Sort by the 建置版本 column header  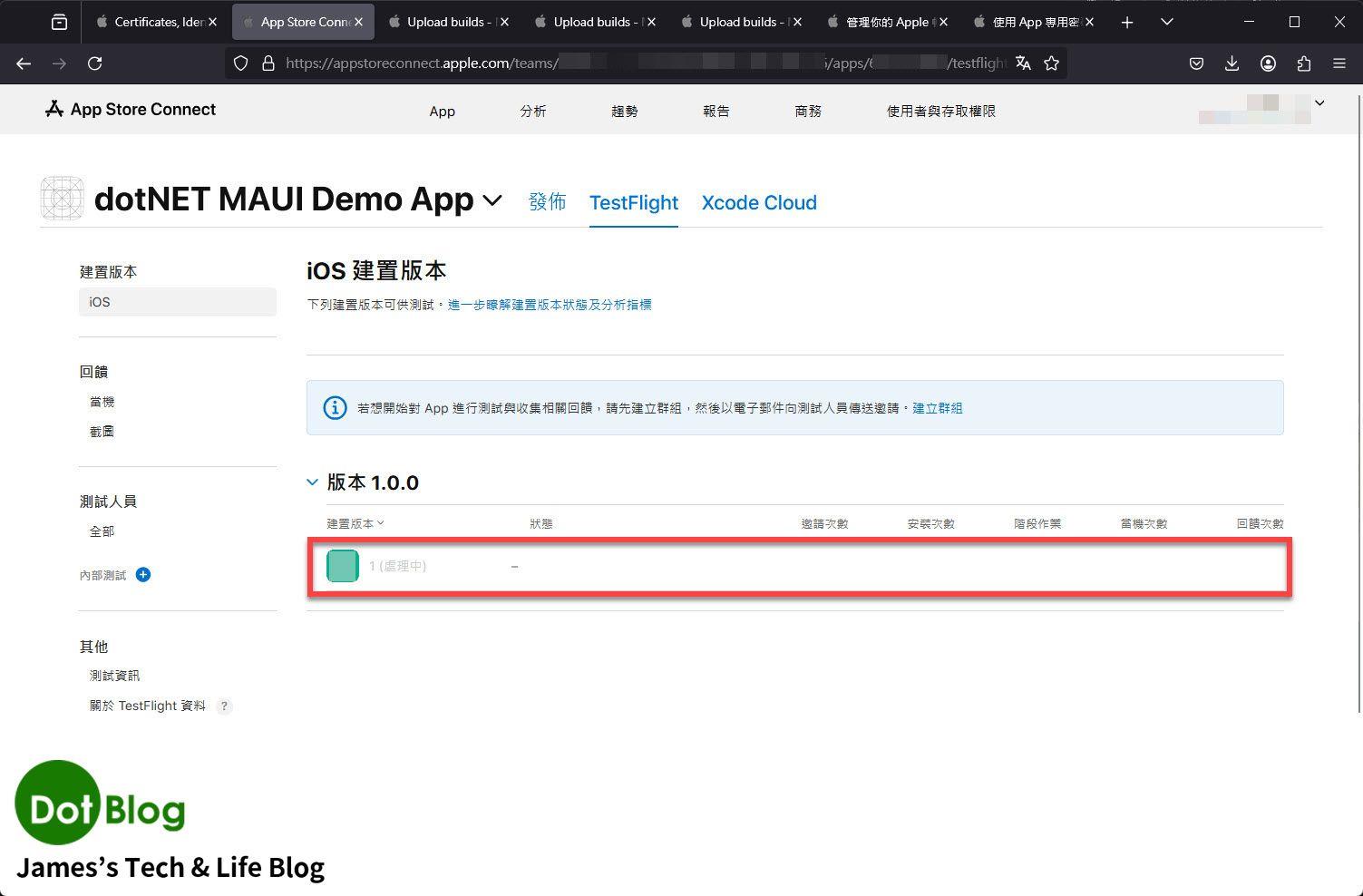coord(355,523)
